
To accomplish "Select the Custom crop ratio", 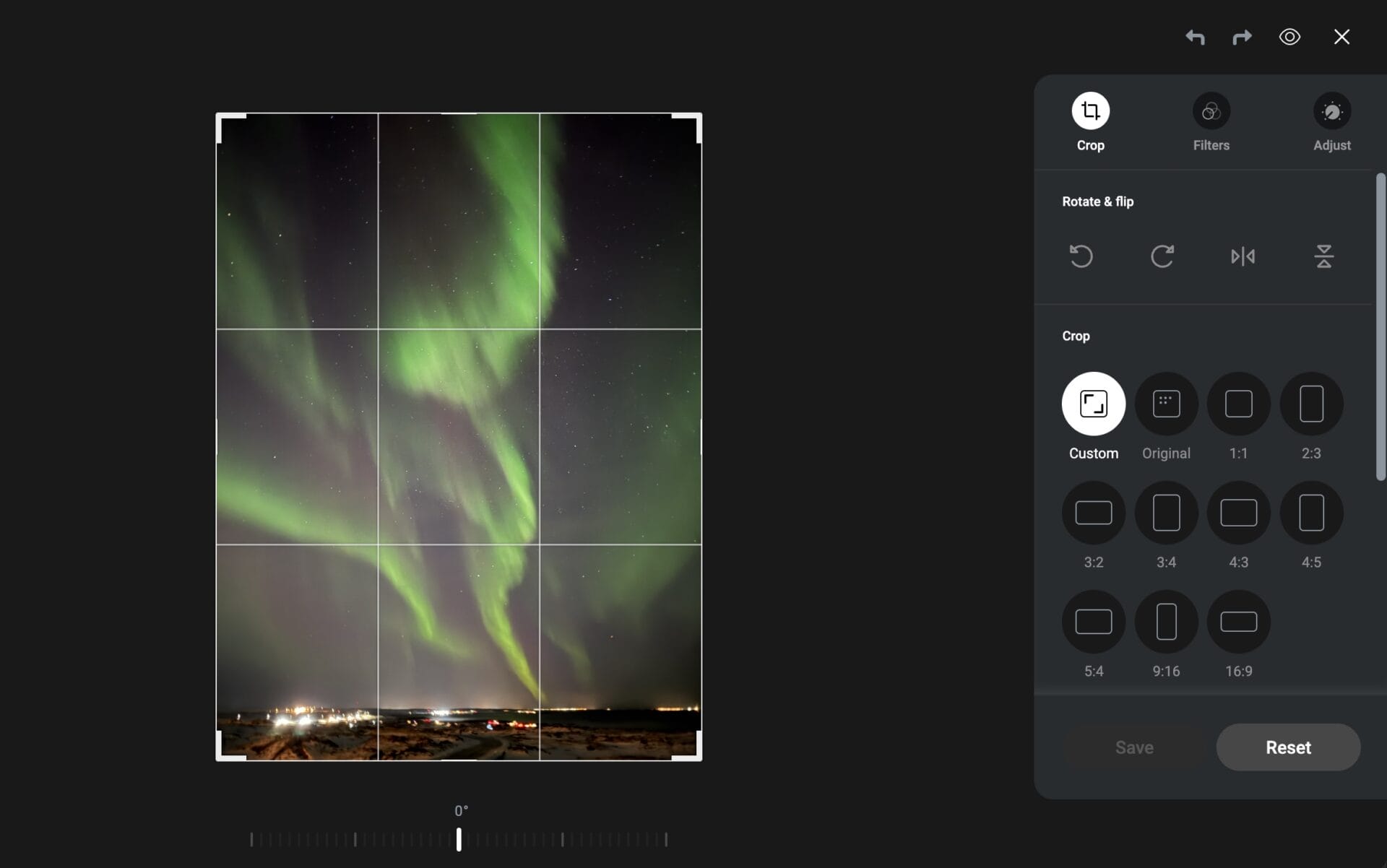I will tap(1093, 404).
